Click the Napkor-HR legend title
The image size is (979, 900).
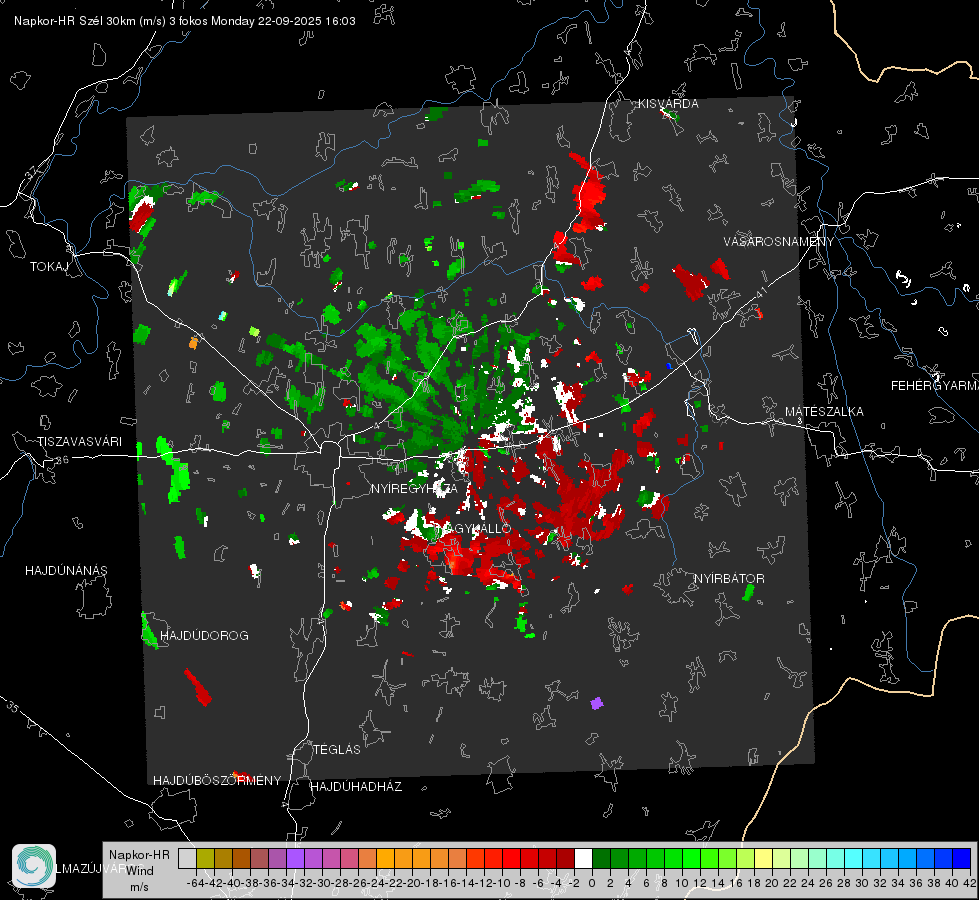(139, 855)
